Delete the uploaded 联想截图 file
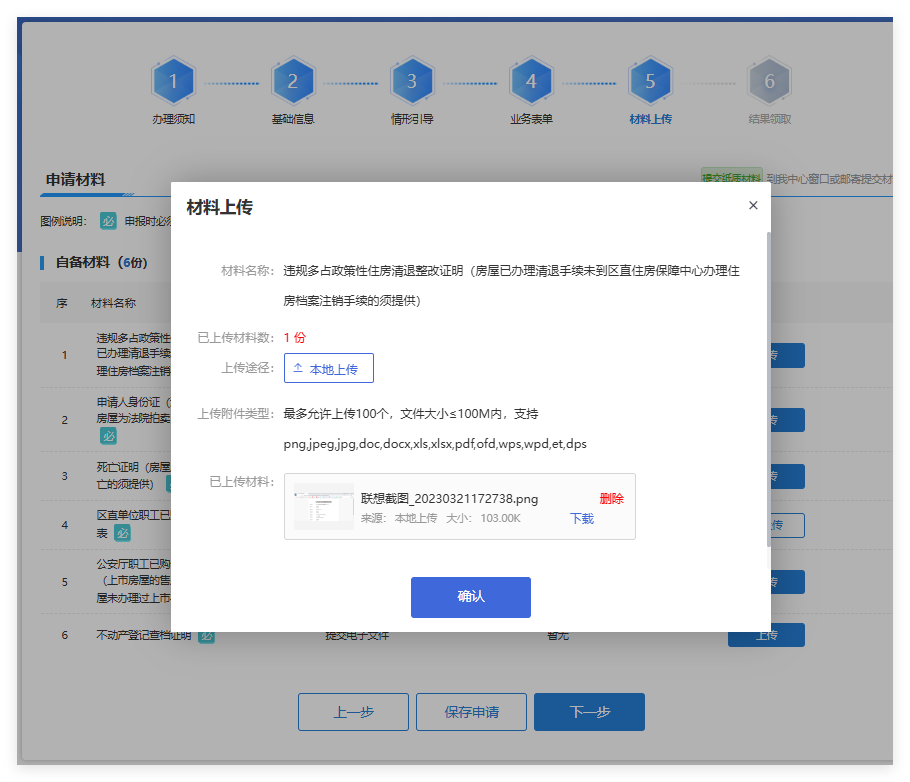 pyautogui.click(x=611, y=498)
